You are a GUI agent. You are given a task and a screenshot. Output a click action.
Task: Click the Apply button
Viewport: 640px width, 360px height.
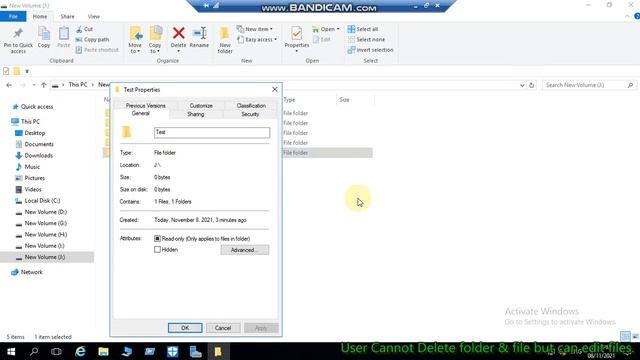[x=261, y=328]
